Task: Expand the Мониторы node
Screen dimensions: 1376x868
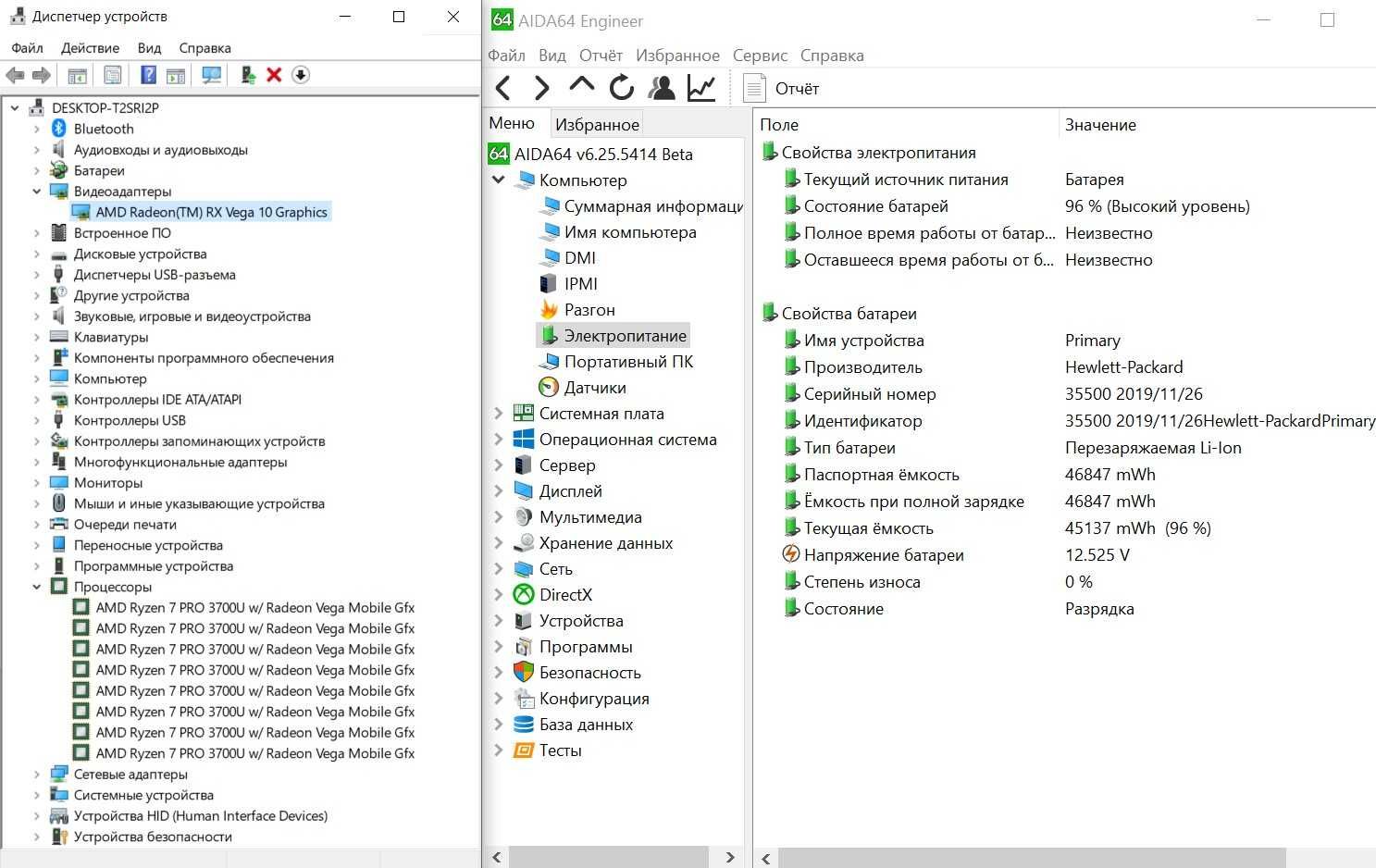Action: [x=37, y=483]
